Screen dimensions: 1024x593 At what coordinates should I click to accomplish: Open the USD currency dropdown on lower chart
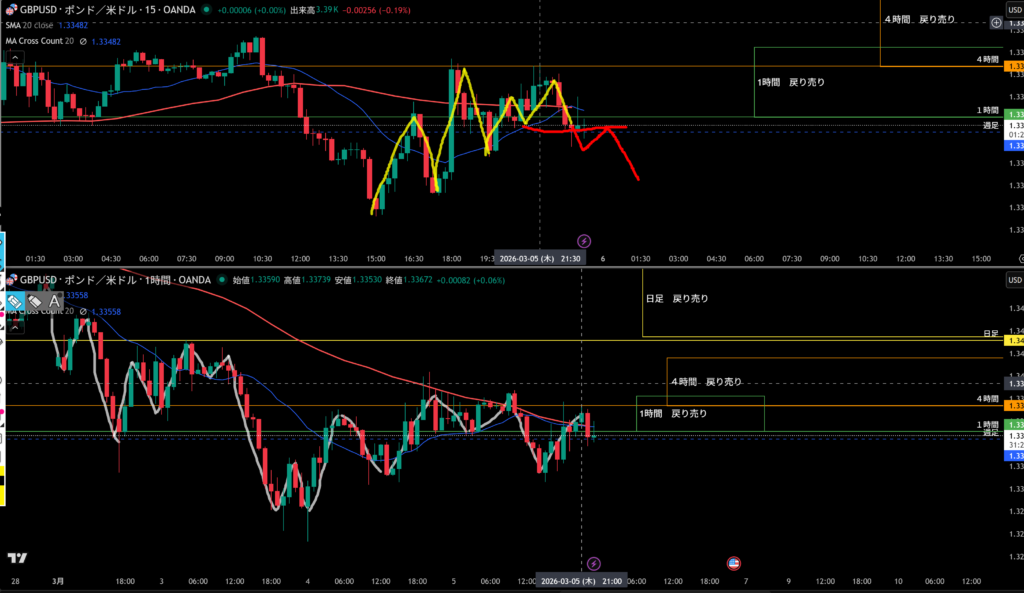(1010, 280)
